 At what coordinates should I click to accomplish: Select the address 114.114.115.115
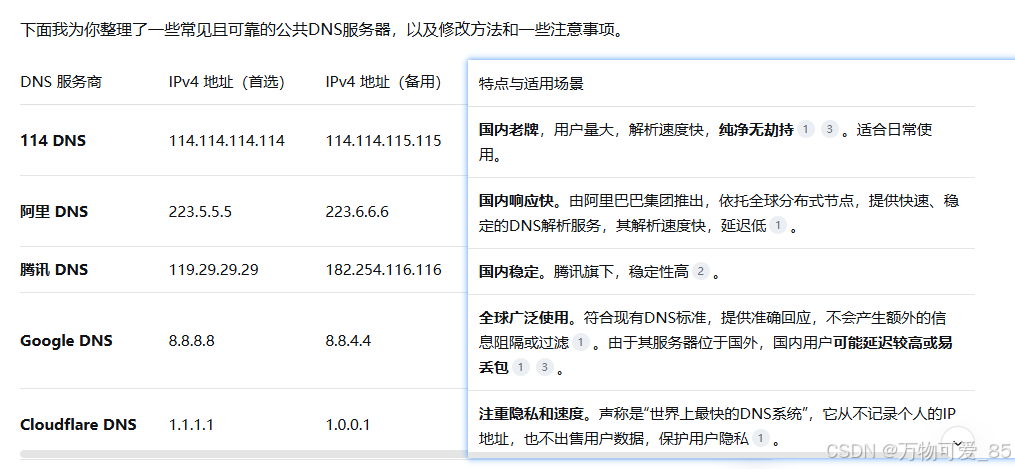[x=383, y=140]
